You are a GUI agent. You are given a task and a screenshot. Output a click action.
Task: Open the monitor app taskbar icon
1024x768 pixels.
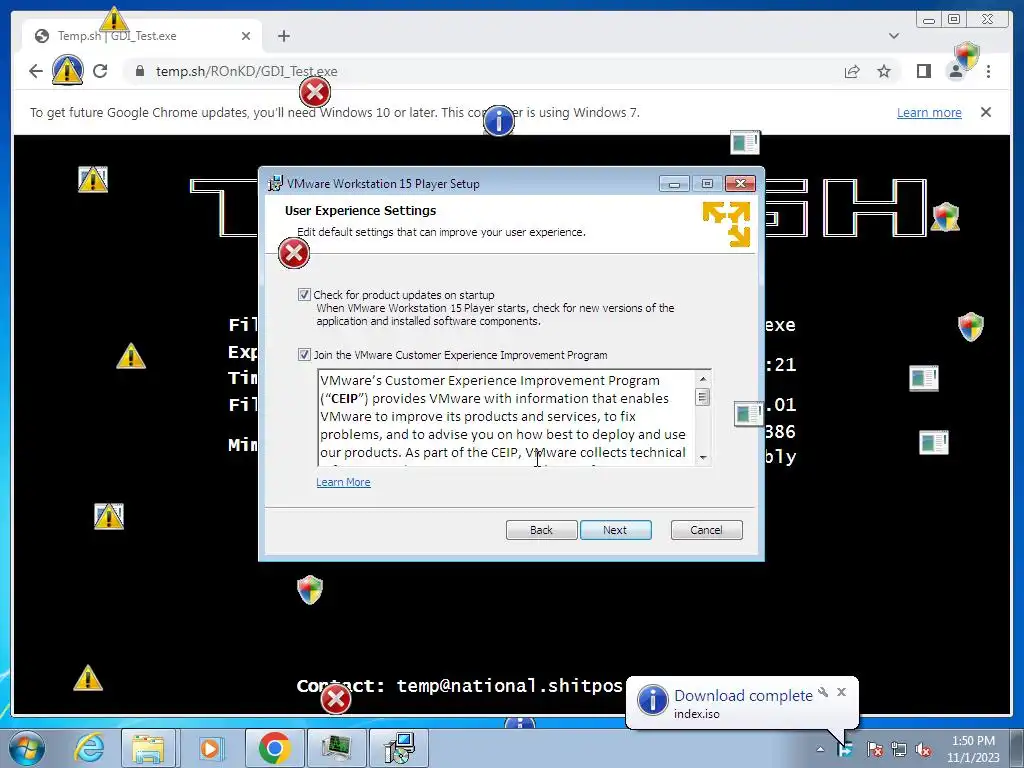[x=336, y=748]
